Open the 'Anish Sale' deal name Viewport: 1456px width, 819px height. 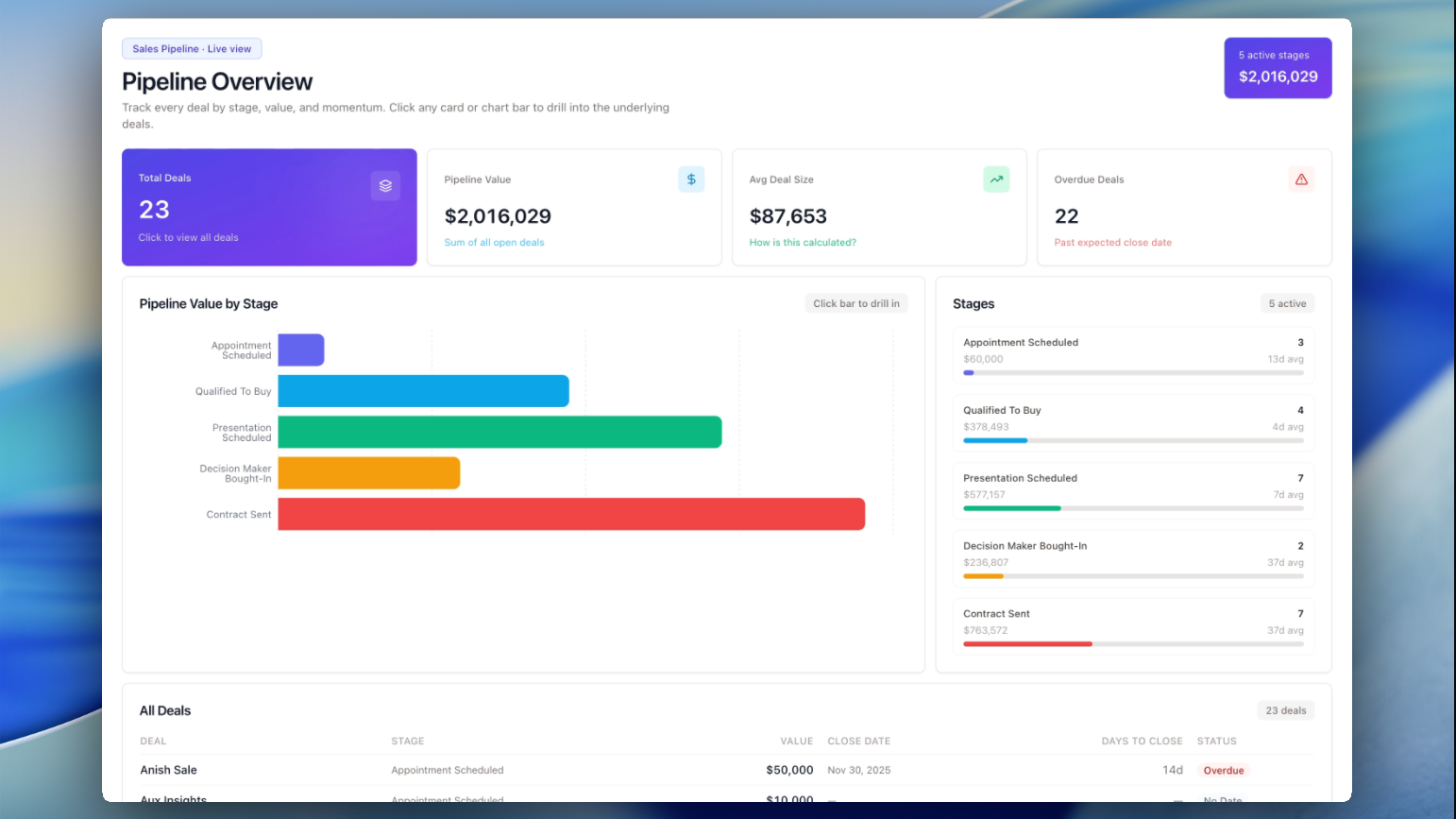pyautogui.click(x=169, y=771)
